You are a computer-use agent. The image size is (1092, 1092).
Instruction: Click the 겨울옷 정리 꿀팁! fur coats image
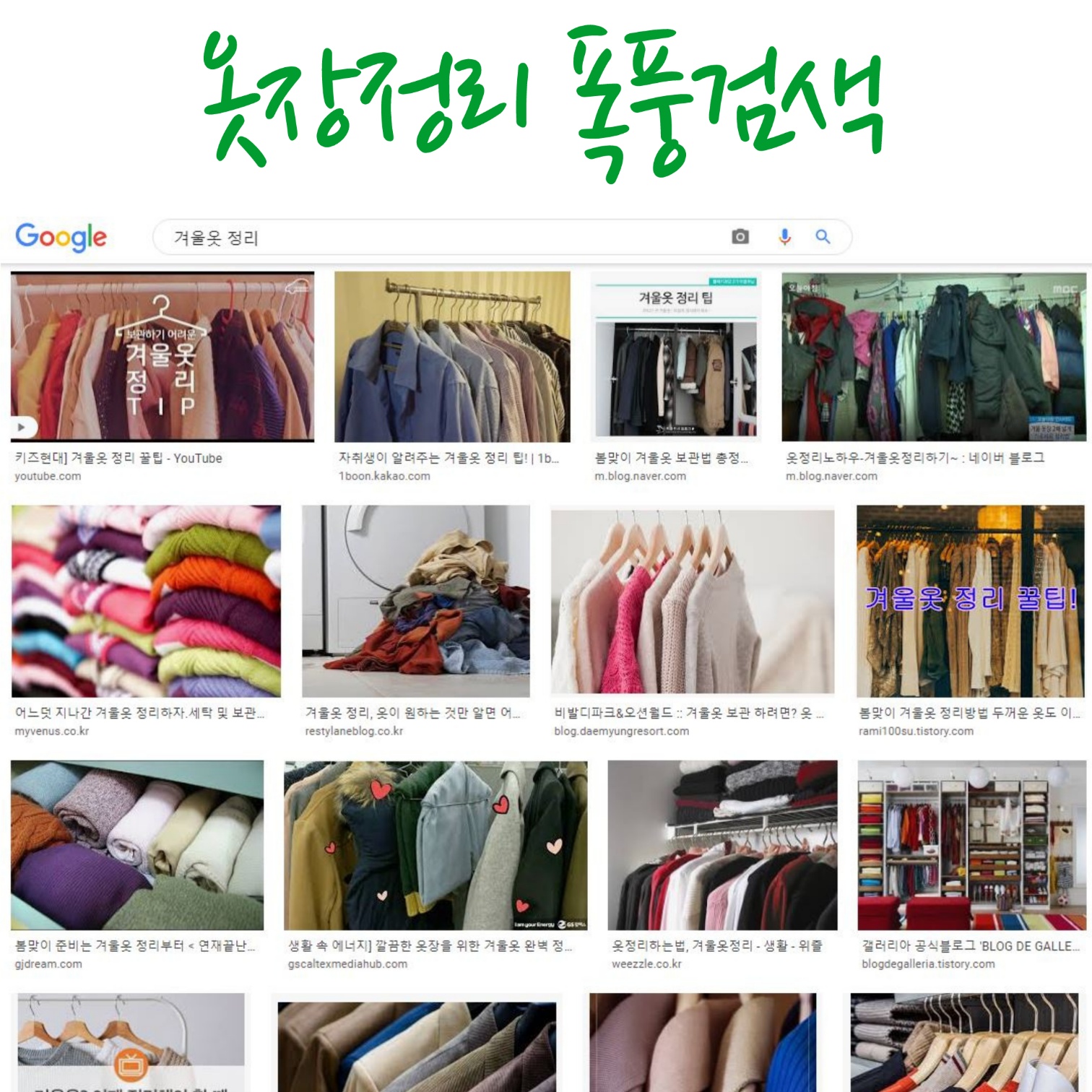coord(970,601)
